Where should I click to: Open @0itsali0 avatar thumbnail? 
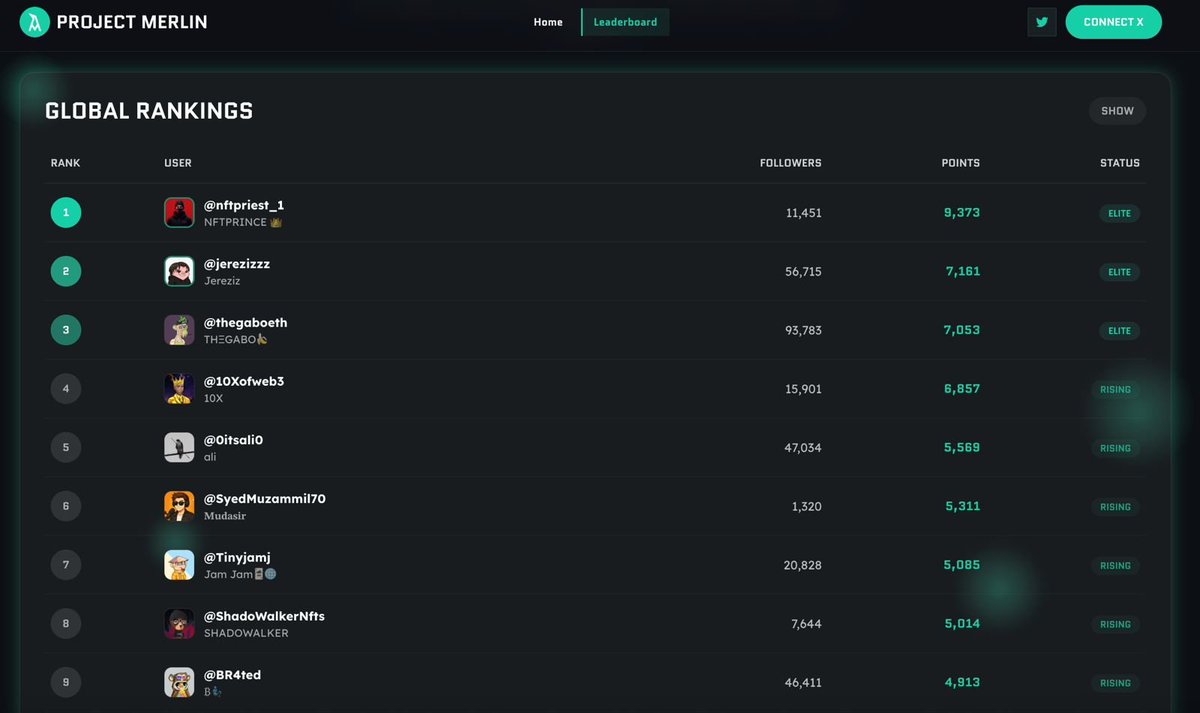(179, 448)
